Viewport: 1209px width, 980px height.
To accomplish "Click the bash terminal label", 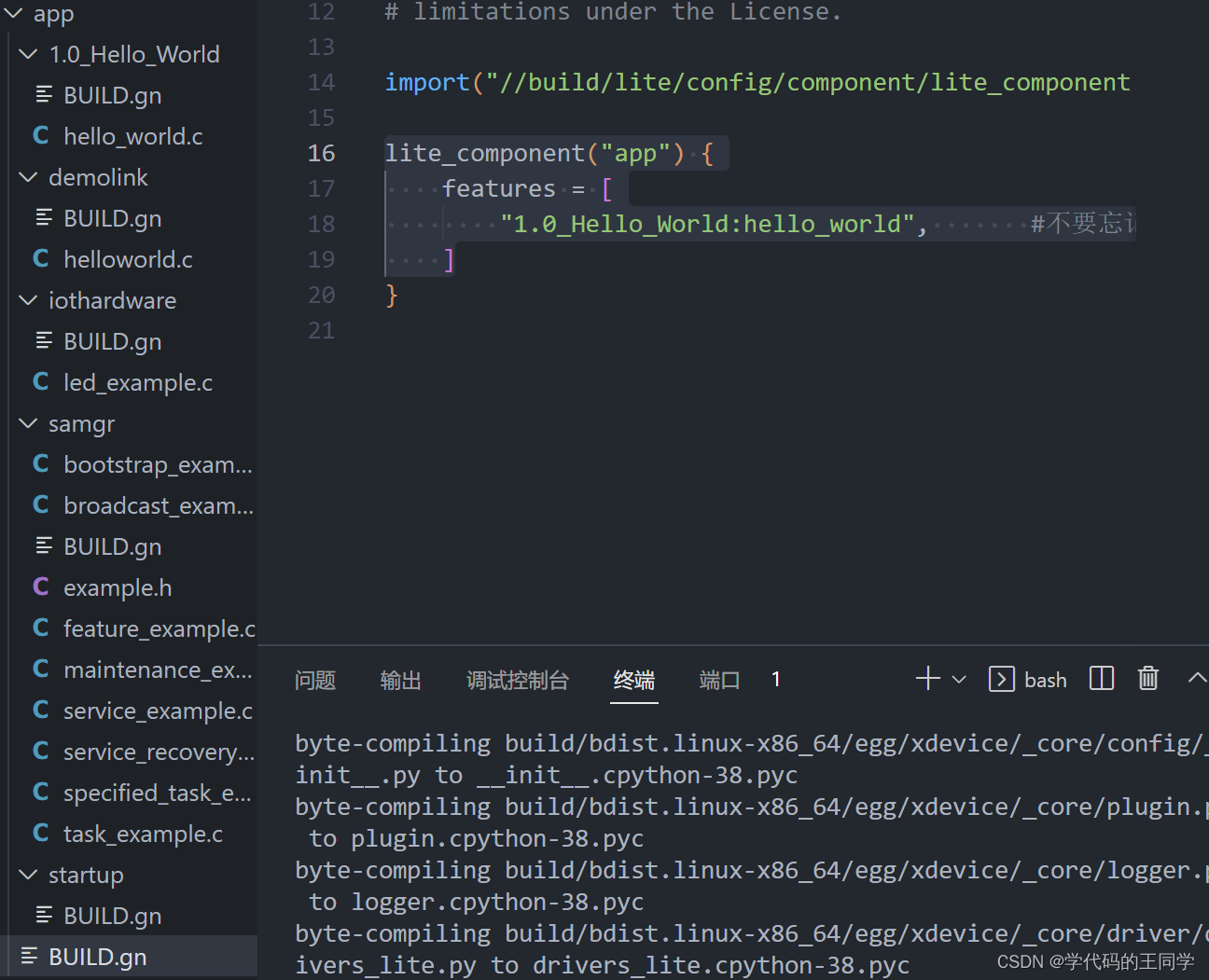I will coord(1046,680).
